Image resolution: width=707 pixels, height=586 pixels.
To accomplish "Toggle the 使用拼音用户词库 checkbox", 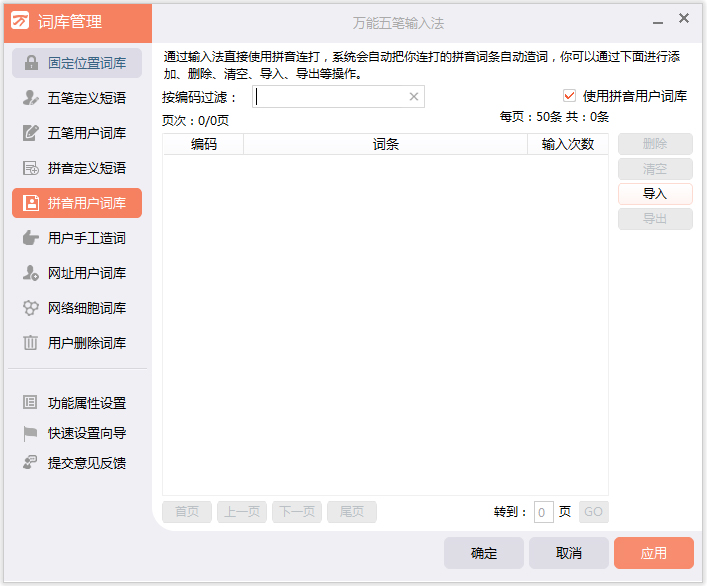I will (x=570, y=96).
